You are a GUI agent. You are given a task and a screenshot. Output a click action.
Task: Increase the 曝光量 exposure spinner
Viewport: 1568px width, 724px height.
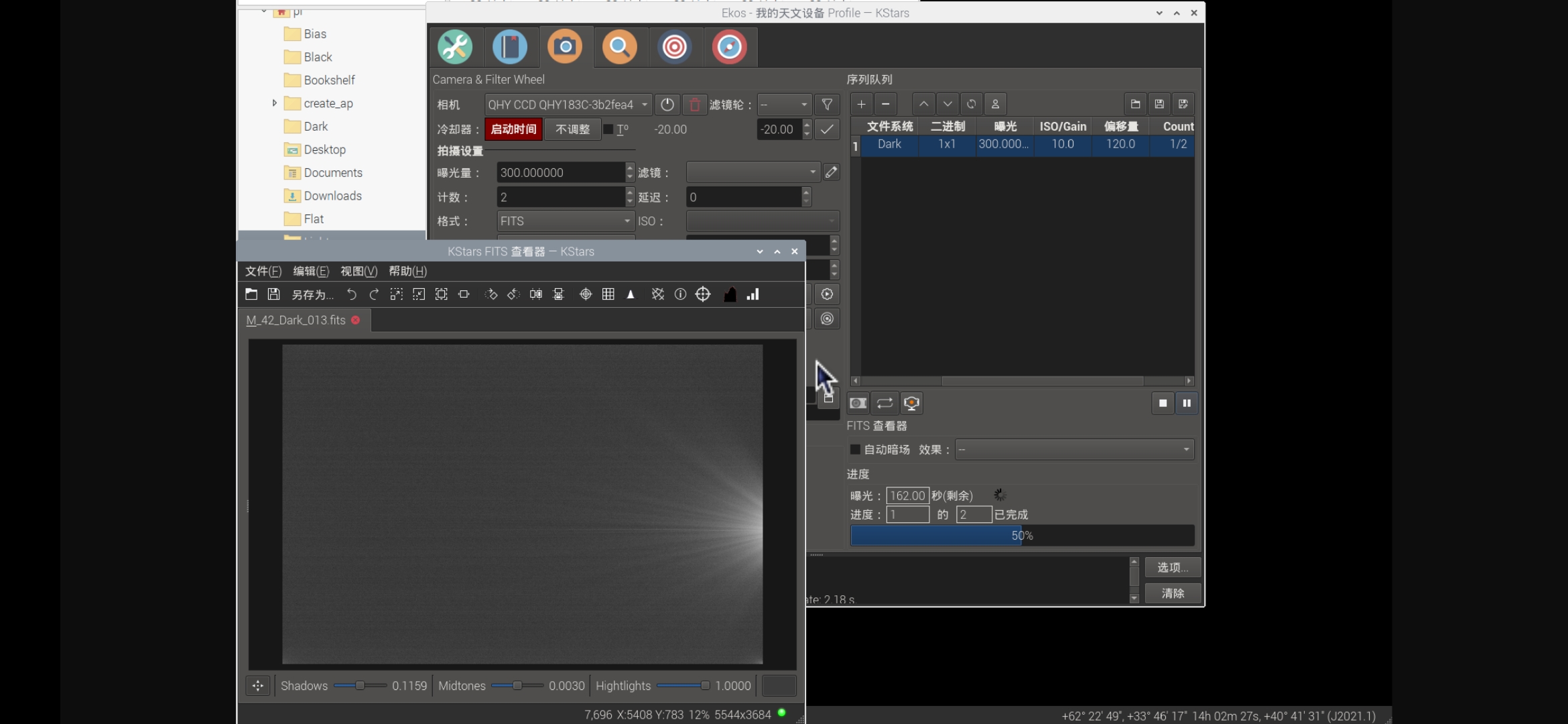pyautogui.click(x=630, y=168)
